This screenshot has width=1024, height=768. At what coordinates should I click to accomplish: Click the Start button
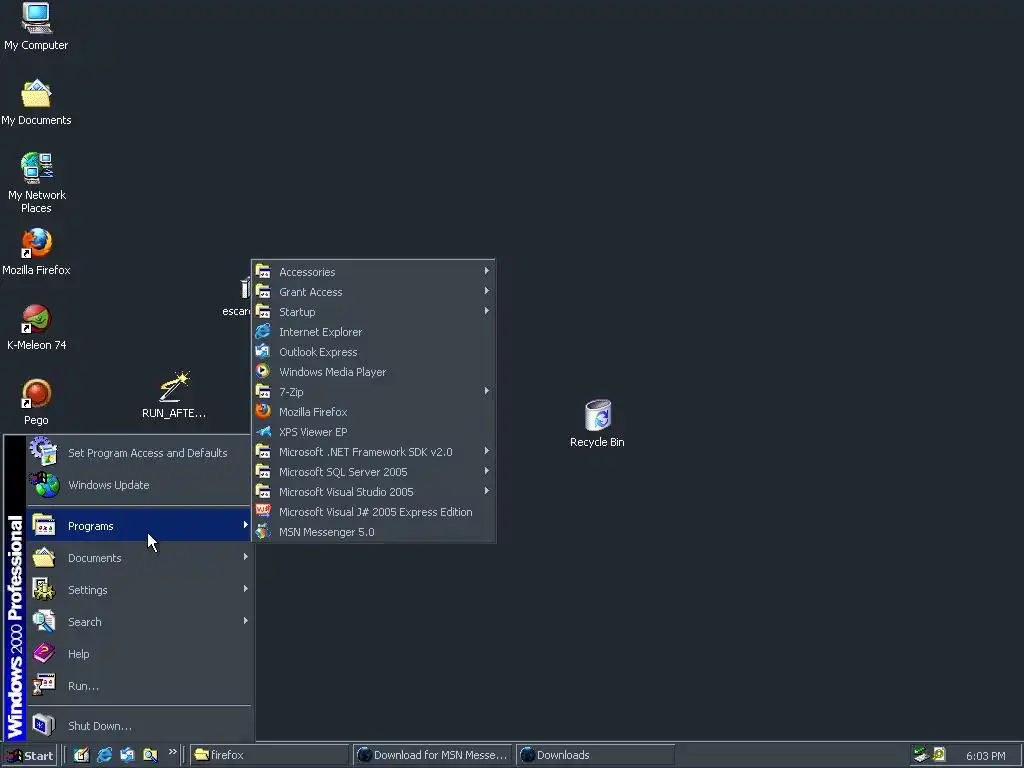point(29,756)
